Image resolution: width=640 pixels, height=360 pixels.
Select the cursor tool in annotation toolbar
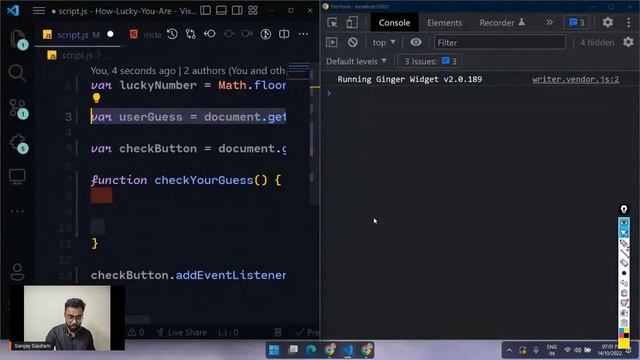point(624,233)
